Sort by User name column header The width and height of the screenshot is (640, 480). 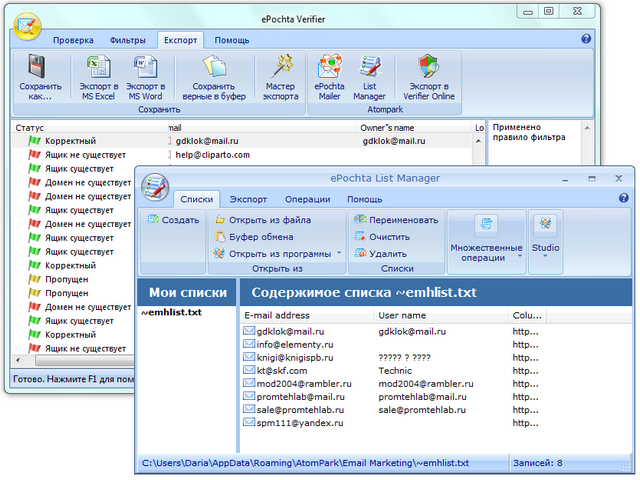(440, 316)
